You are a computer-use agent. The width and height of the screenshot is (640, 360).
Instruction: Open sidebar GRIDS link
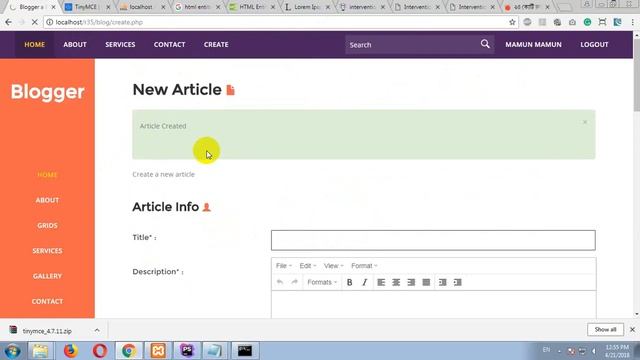click(47, 225)
